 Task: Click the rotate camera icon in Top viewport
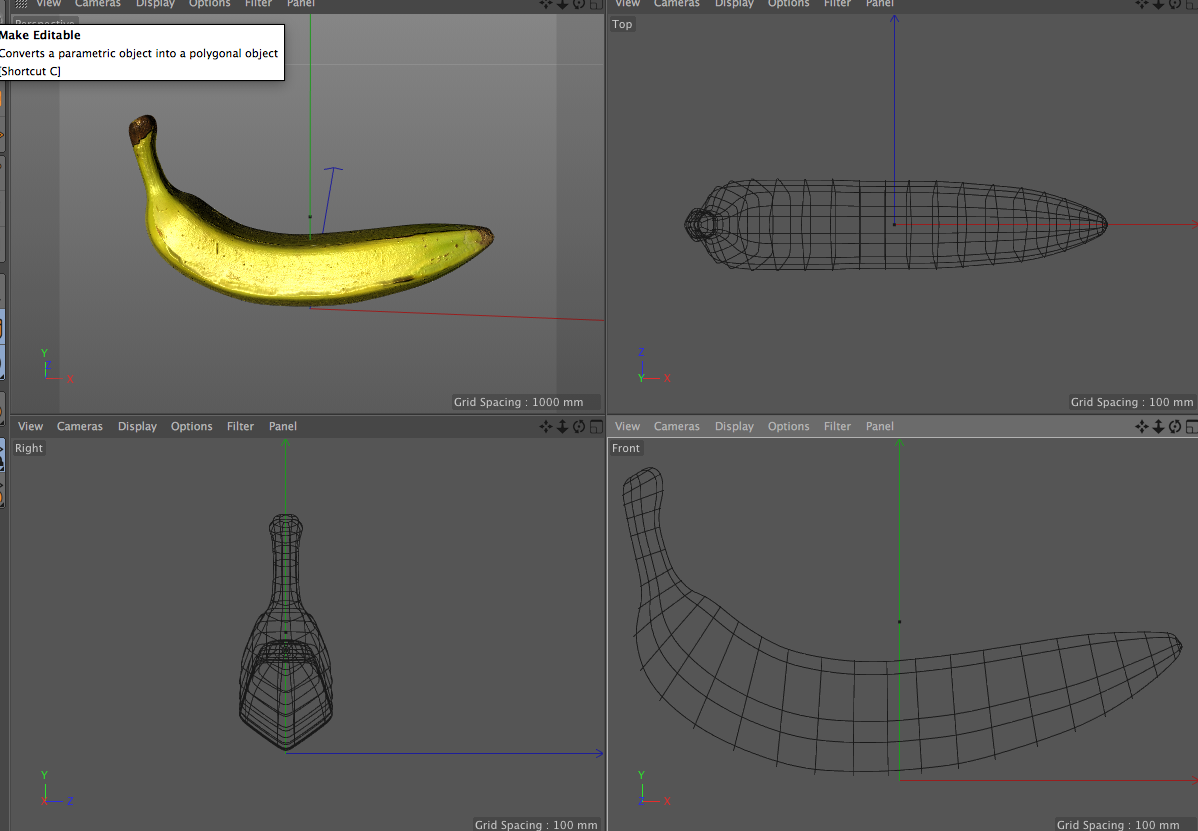click(x=1175, y=4)
